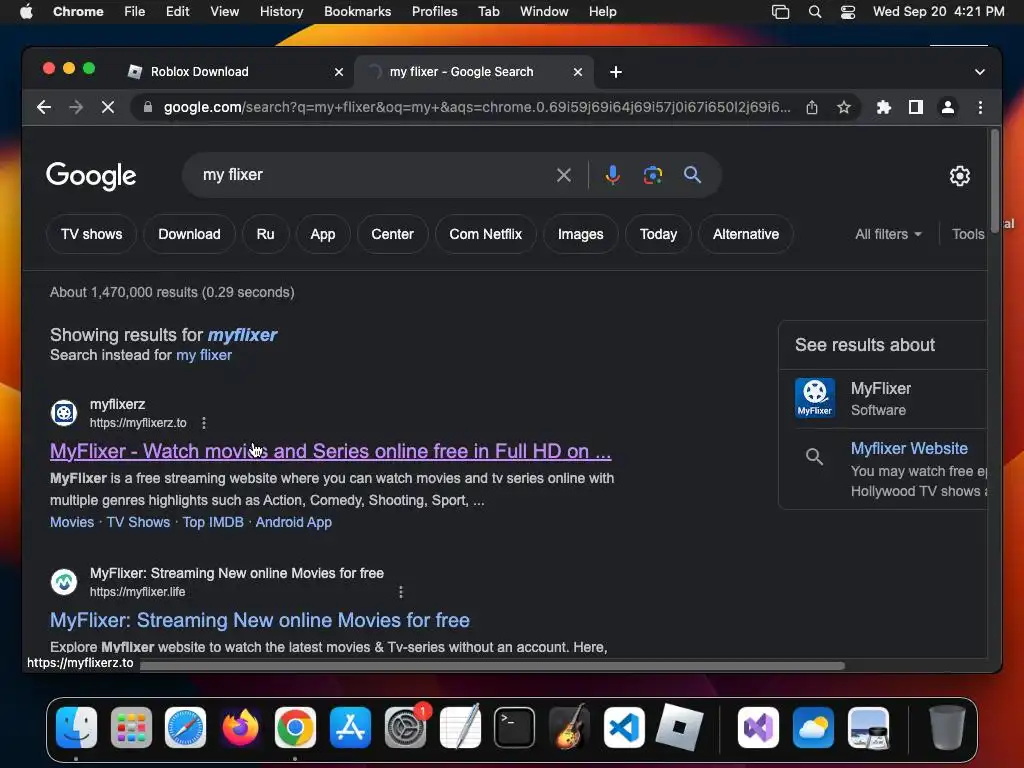The width and height of the screenshot is (1024, 768).
Task: Open the Top IMDB sitelink
Action: coord(213,522)
